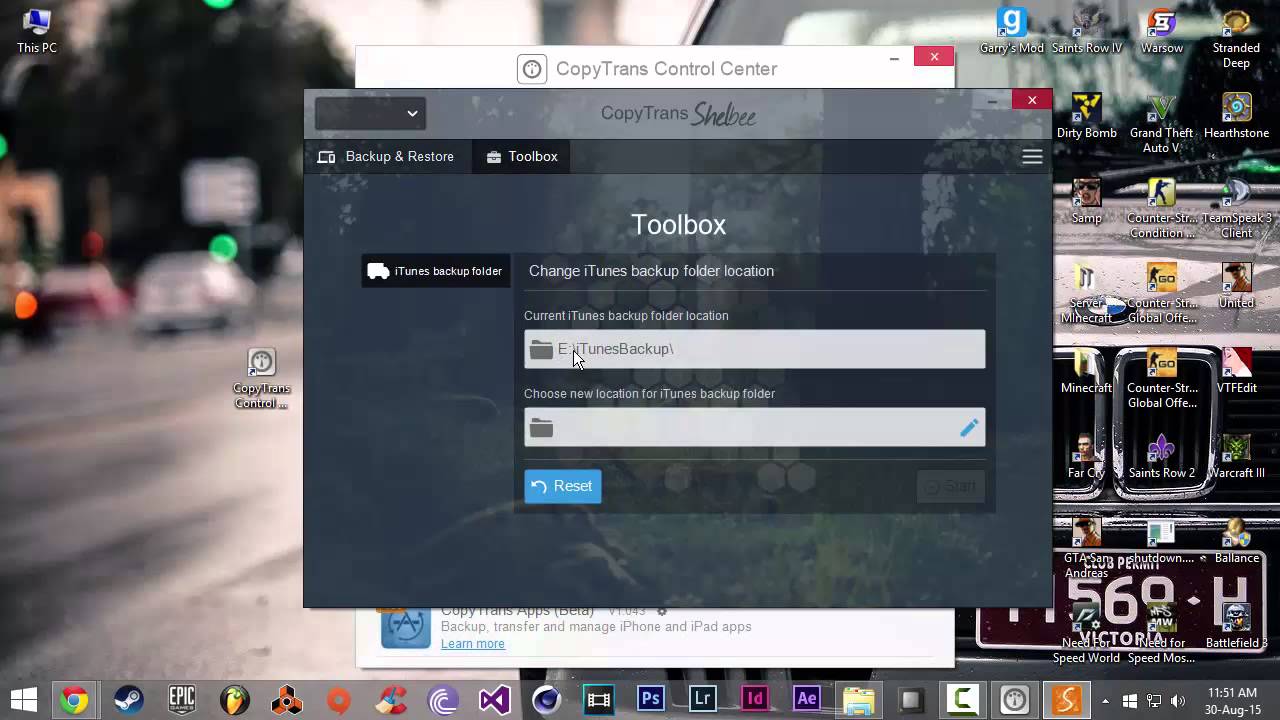Image resolution: width=1280 pixels, height=720 pixels.
Task: Launch Saints Row IV desktop shortcut
Action: [1087, 31]
